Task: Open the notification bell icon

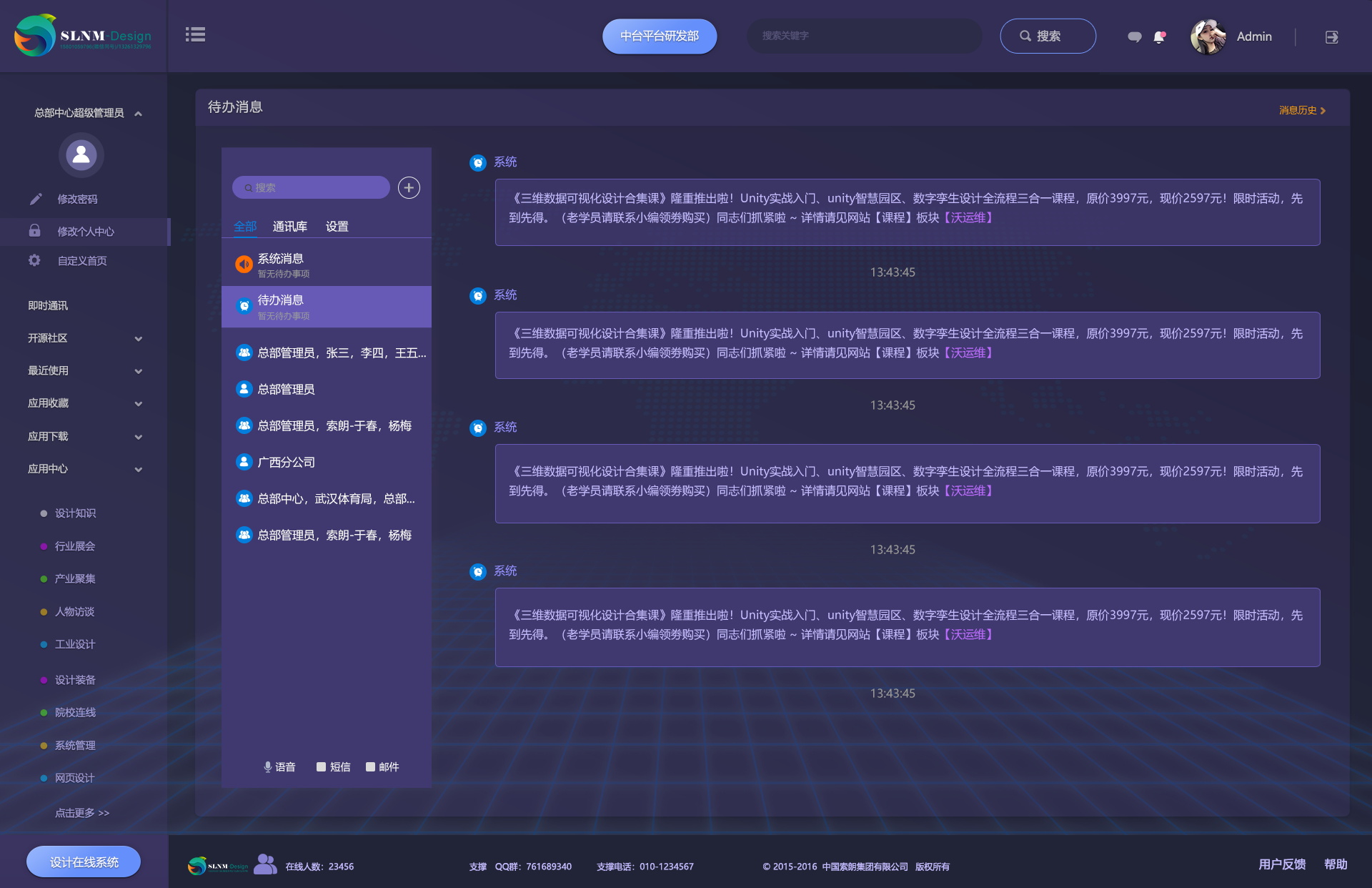Action: tap(1159, 36)
